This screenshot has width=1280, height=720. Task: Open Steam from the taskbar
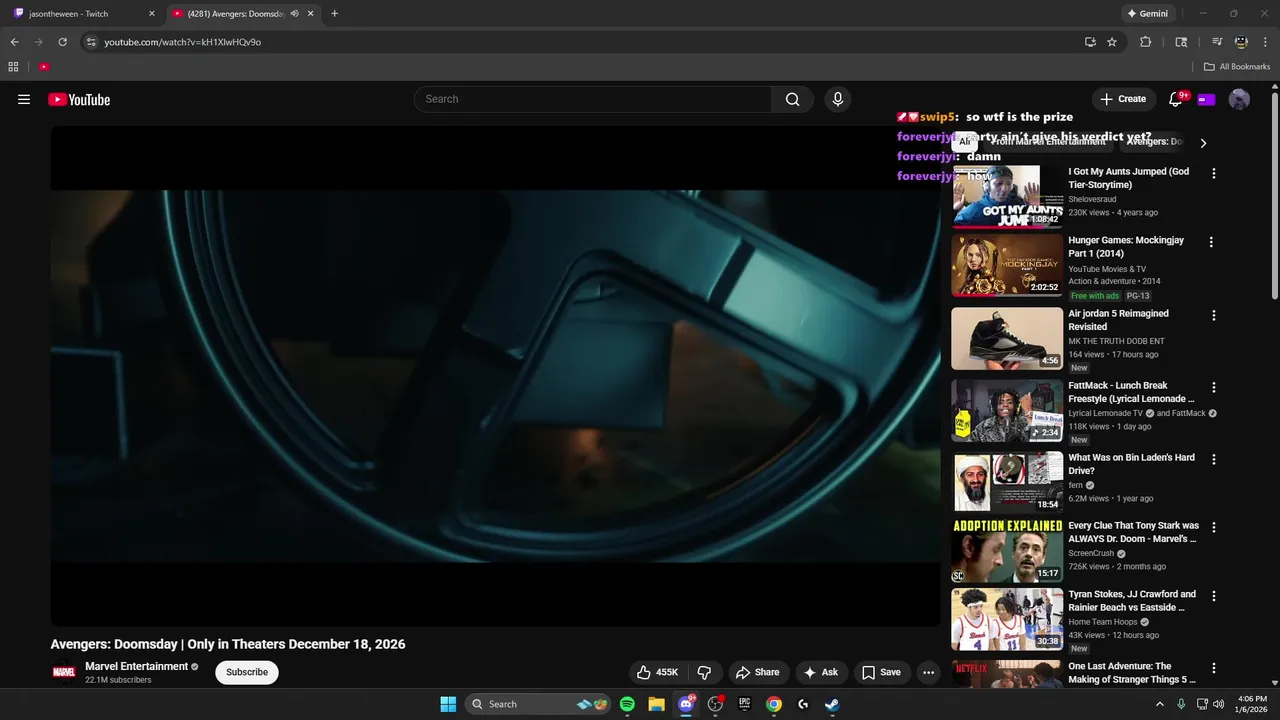tap(832, 704)
